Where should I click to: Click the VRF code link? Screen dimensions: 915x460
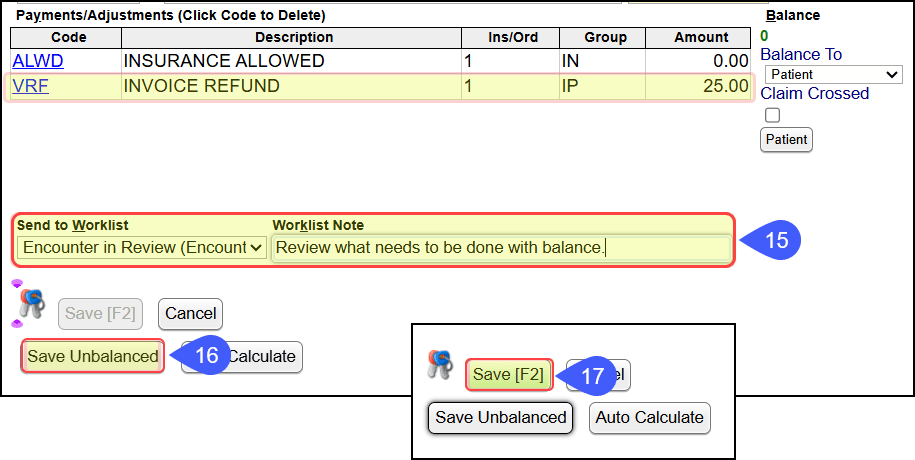30,86
